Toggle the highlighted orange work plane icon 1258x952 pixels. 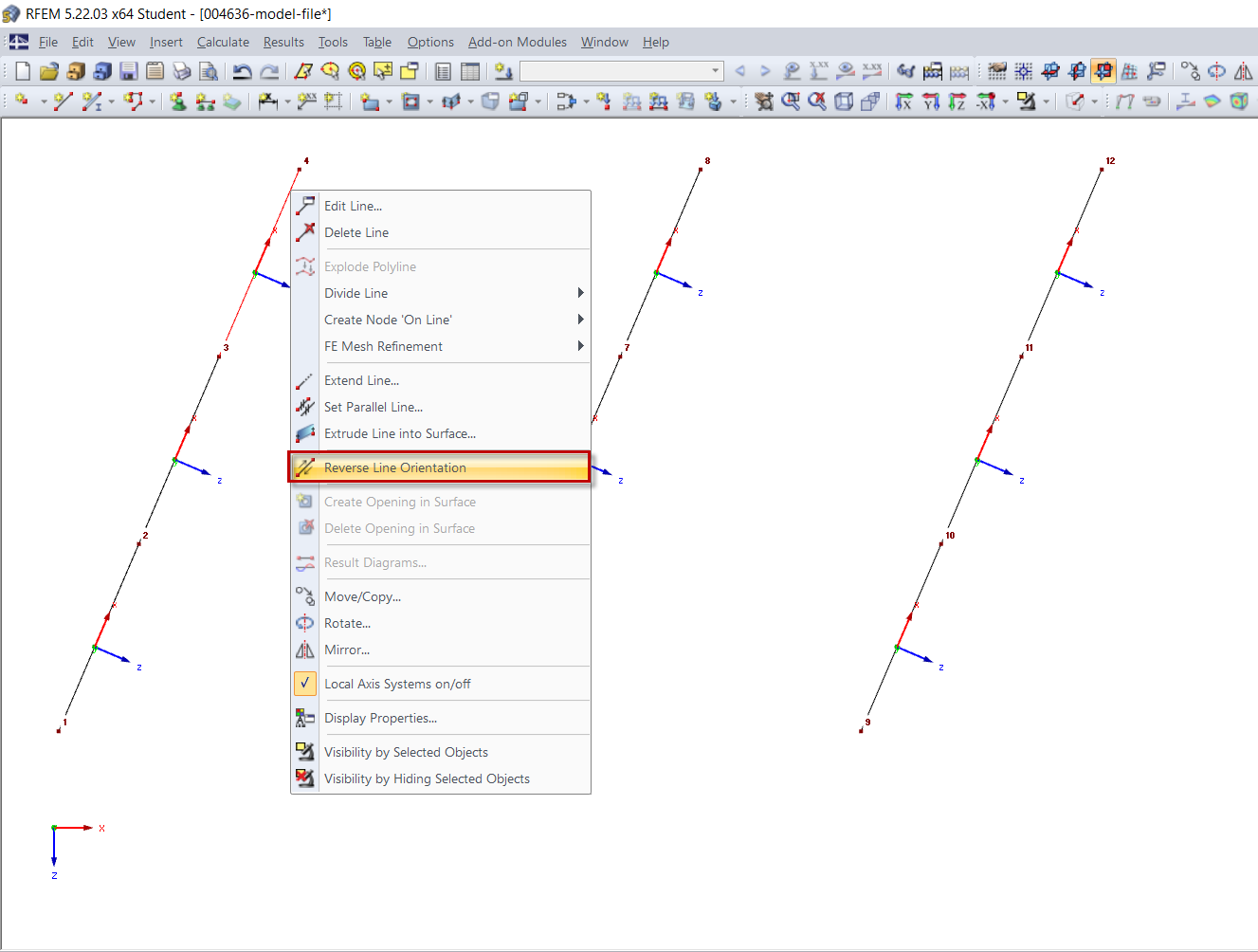(1103, 71)
